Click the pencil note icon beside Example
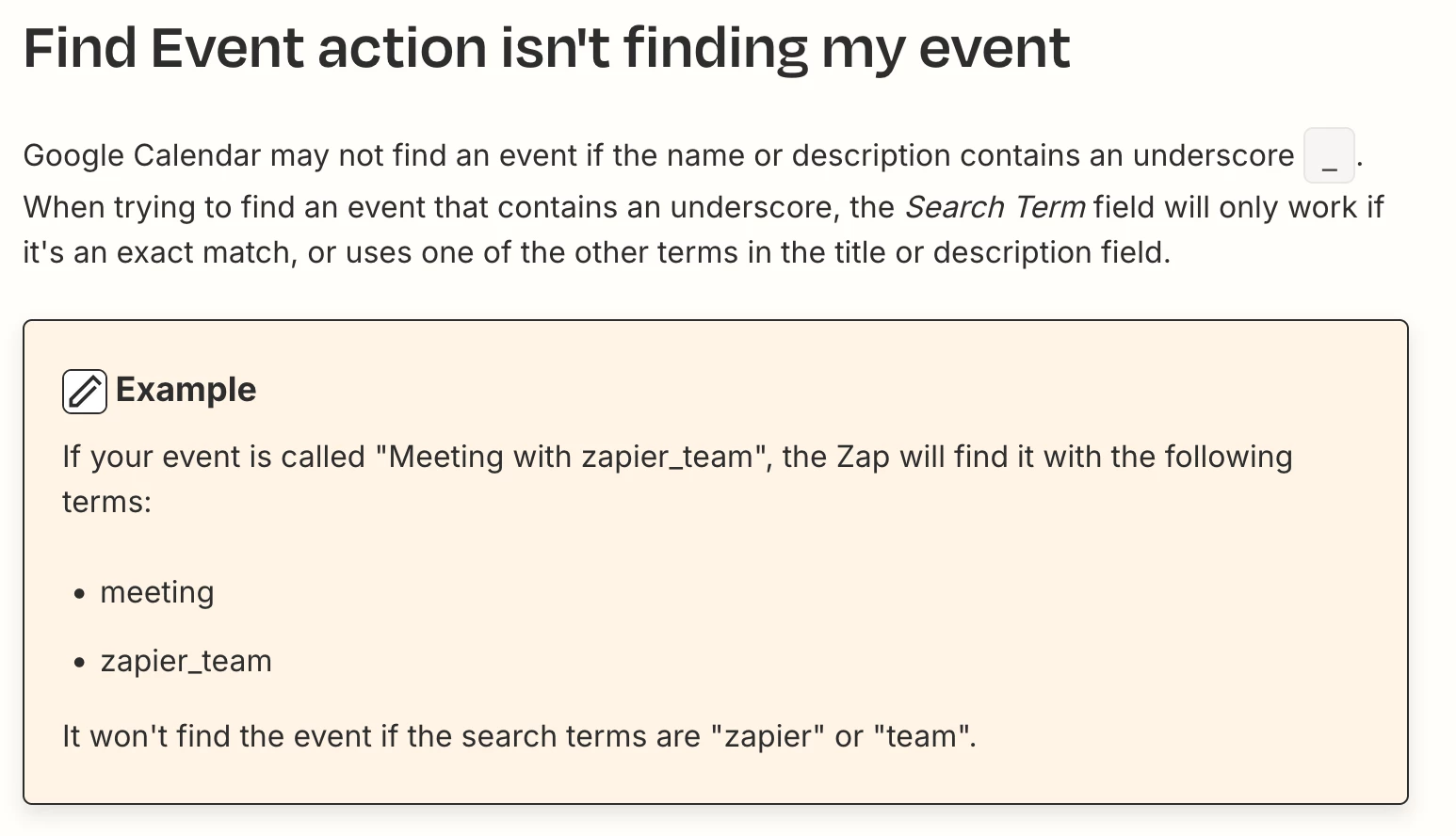1456x836 pixels. click(85, 391)
